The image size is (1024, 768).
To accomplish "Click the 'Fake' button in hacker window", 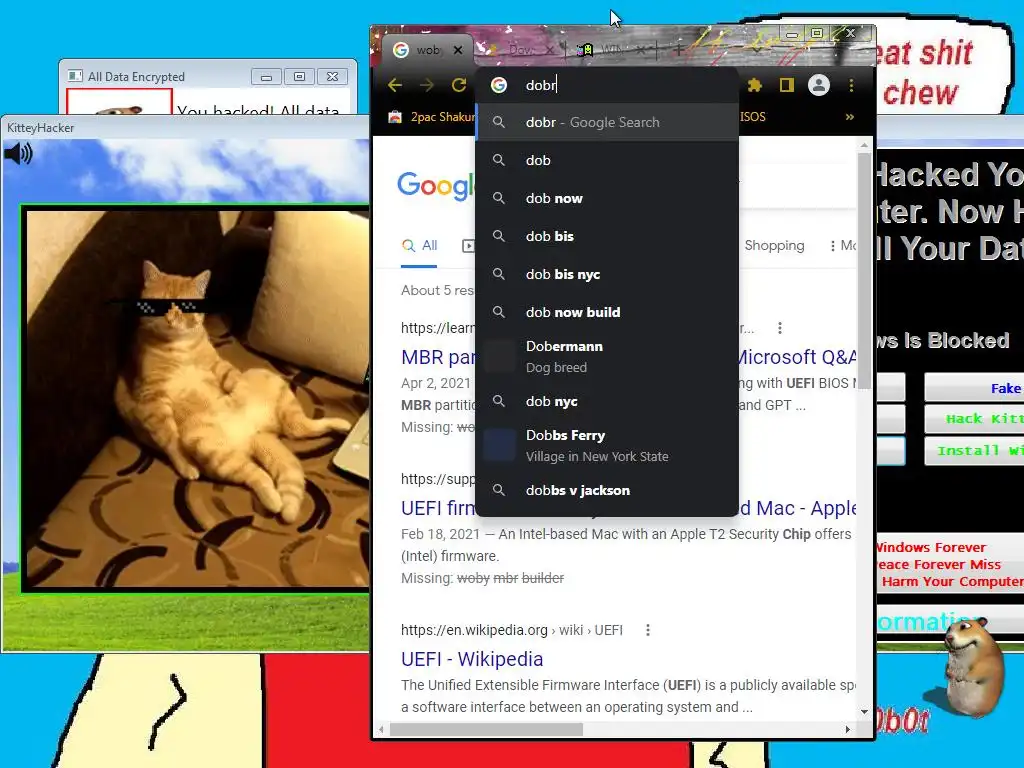I will pyautogui.click(x=973, y=388).
